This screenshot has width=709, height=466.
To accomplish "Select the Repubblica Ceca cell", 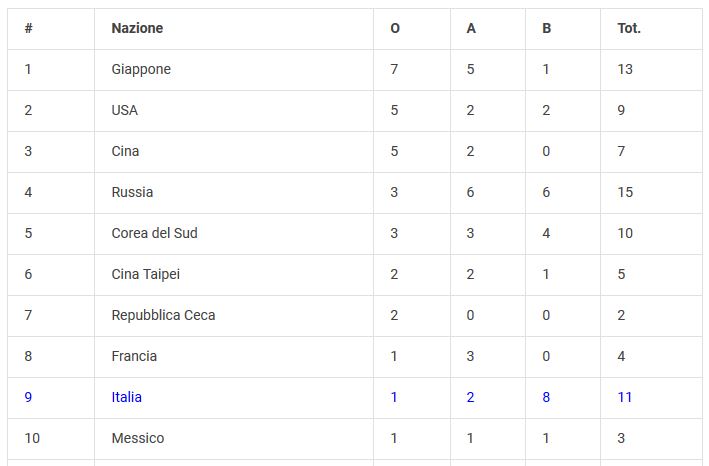I will point(163,315).
